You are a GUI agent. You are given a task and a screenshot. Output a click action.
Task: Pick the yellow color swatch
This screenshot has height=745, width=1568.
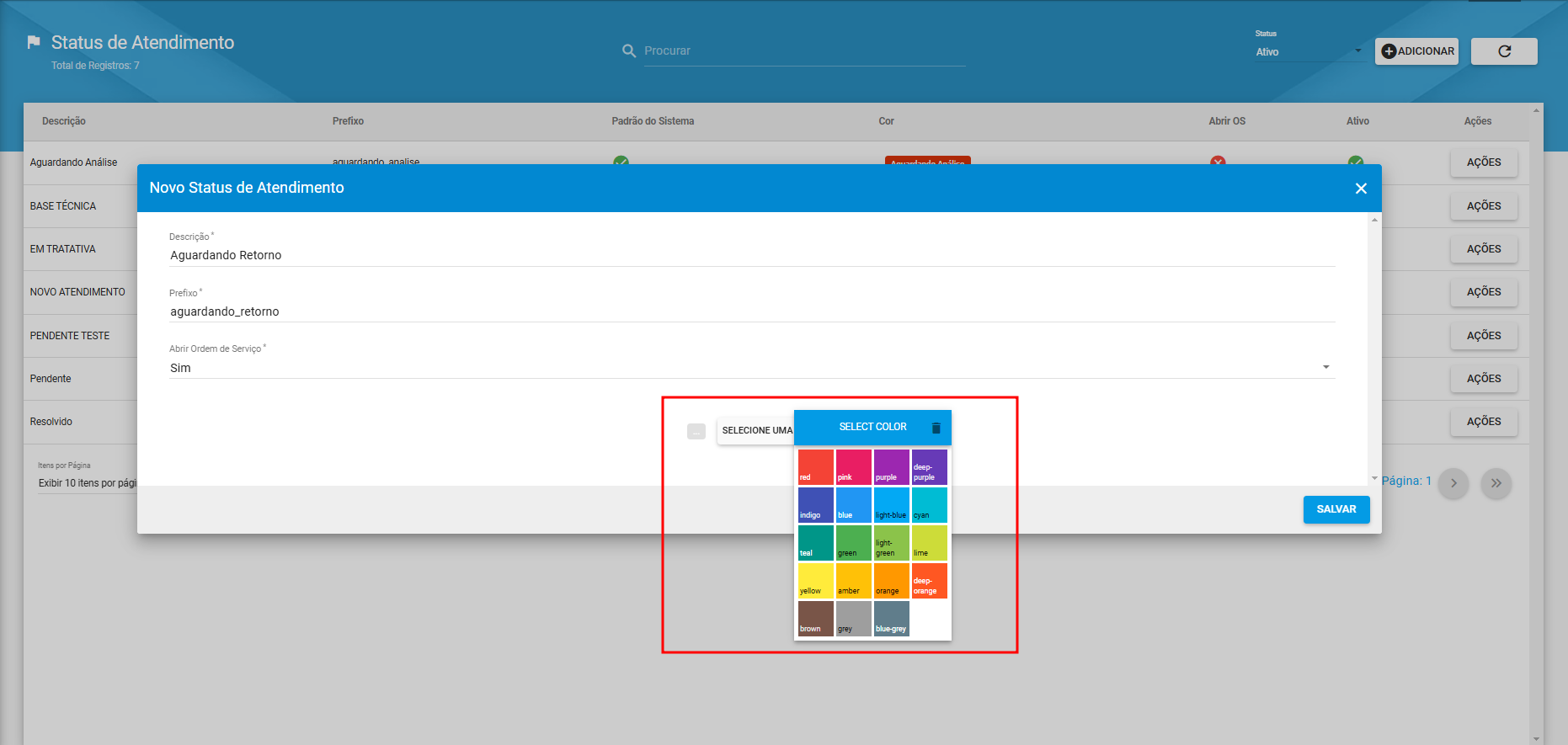coord(816,581)
